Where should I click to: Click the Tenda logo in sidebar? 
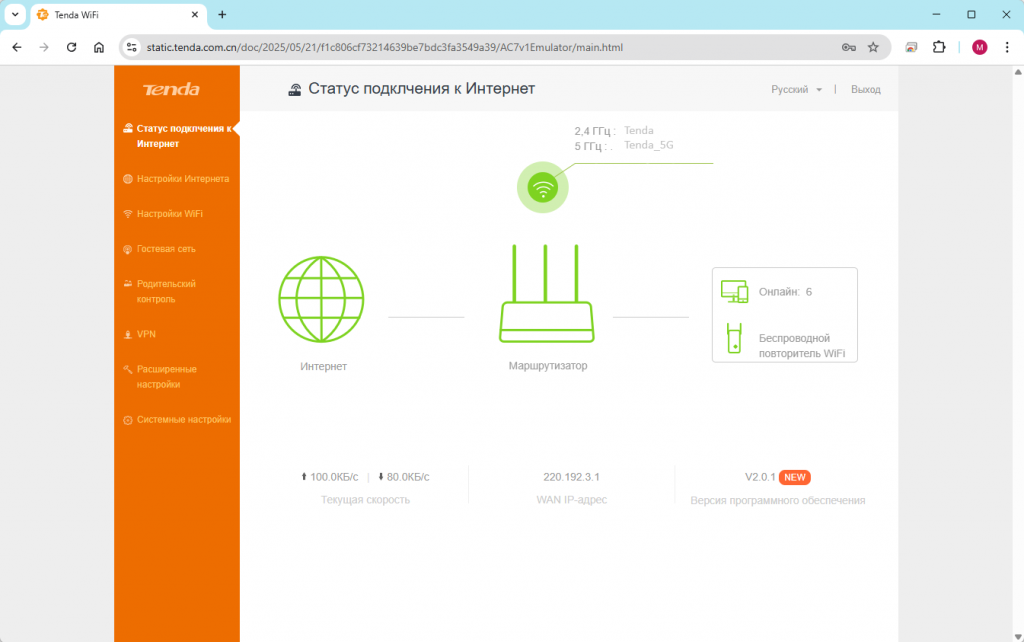click(171, 89)
